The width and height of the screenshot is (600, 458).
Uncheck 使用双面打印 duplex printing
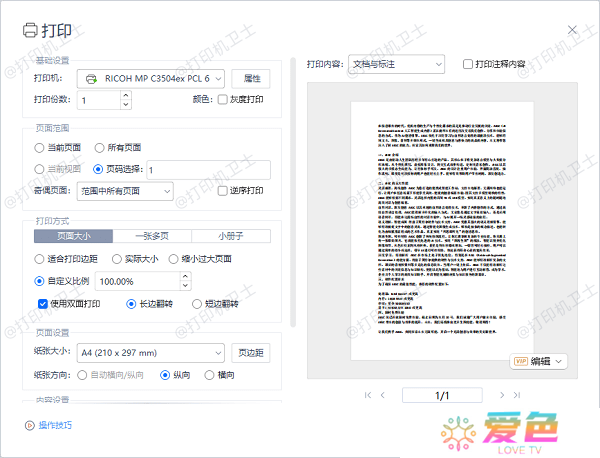coord(43,304)
